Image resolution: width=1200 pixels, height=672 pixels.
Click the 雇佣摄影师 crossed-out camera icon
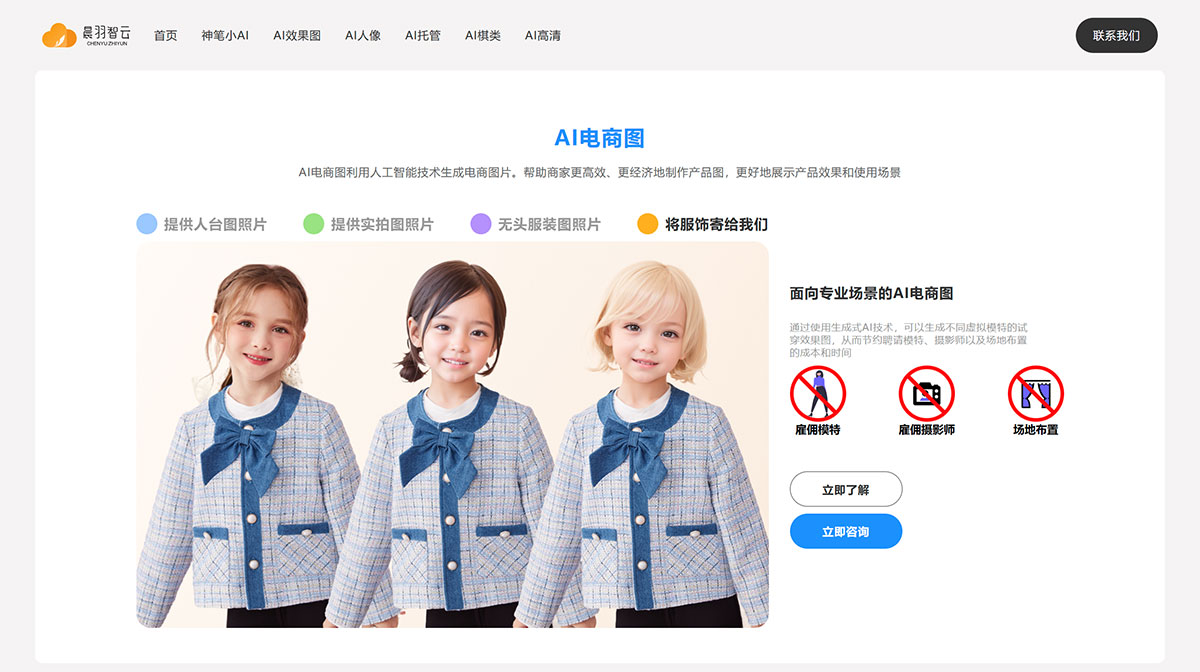point(926,395)
